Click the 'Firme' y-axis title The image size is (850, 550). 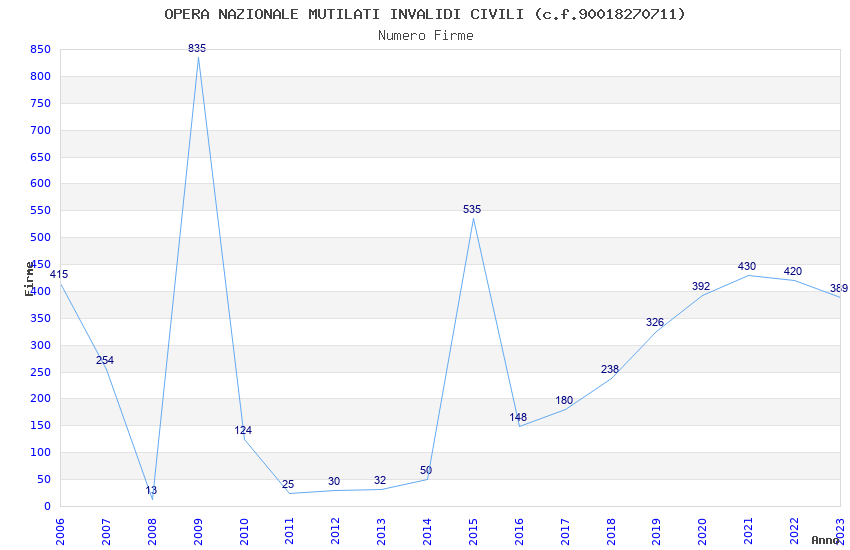(x=29, y=279)
